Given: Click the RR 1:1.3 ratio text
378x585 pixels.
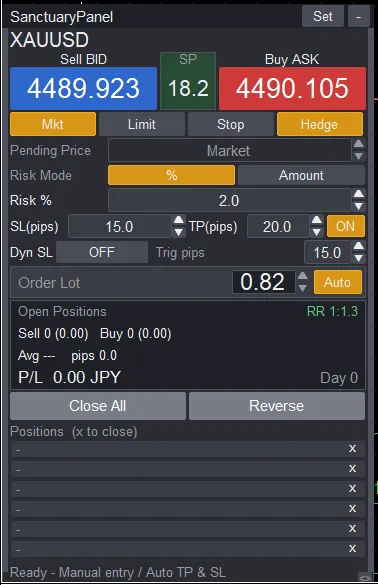Looking at the screenshot, I should [x=332, y=311].
